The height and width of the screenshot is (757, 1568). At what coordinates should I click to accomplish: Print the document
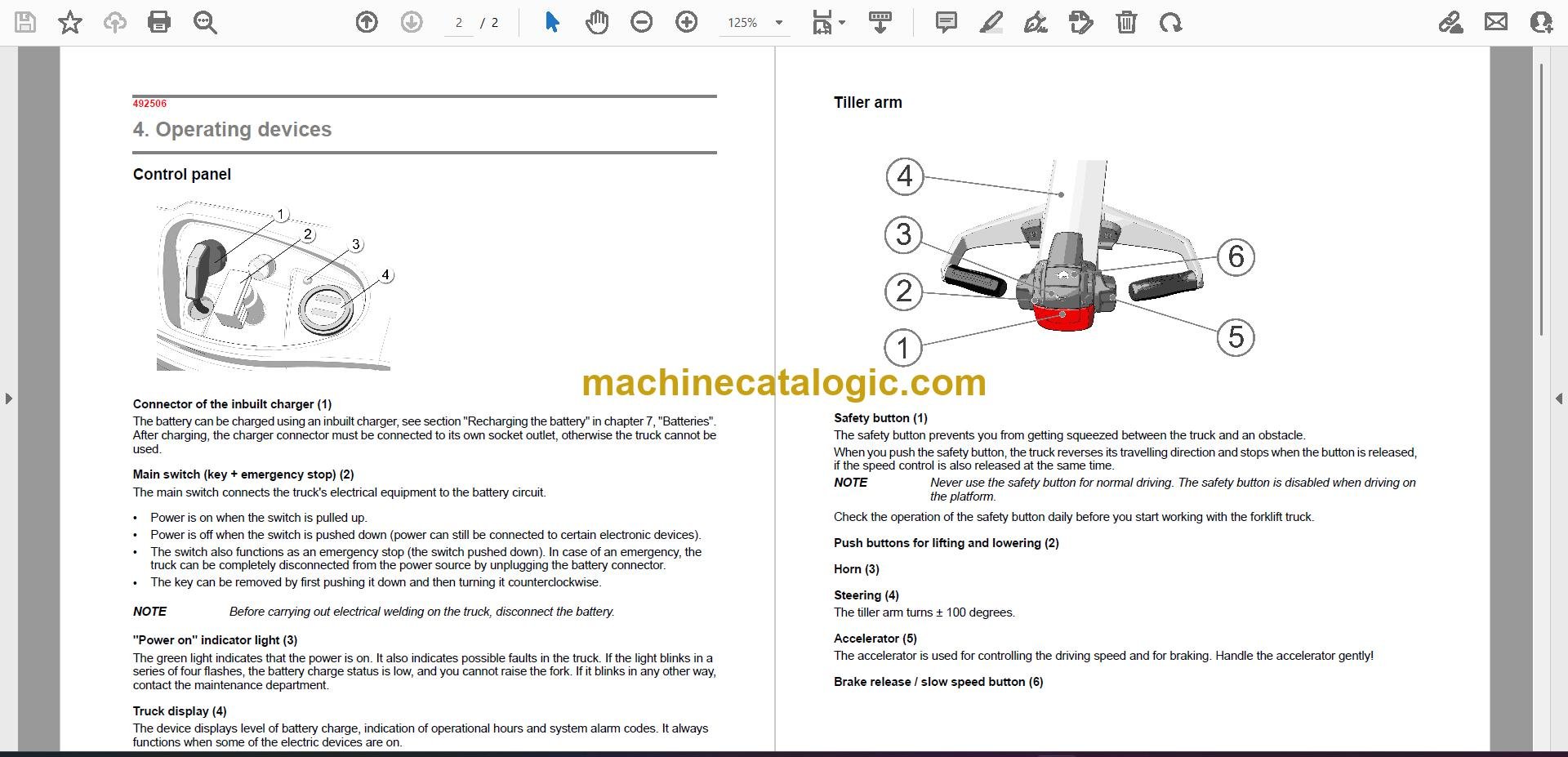159,22
